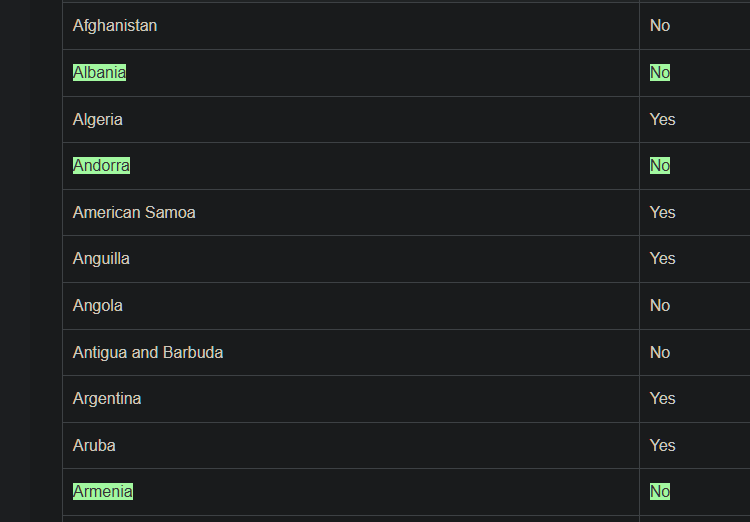Screen dimensions: 750x522
Task: Select the highlighted Andorra entry
Action: pyautogui.click(x=101, y=166)
